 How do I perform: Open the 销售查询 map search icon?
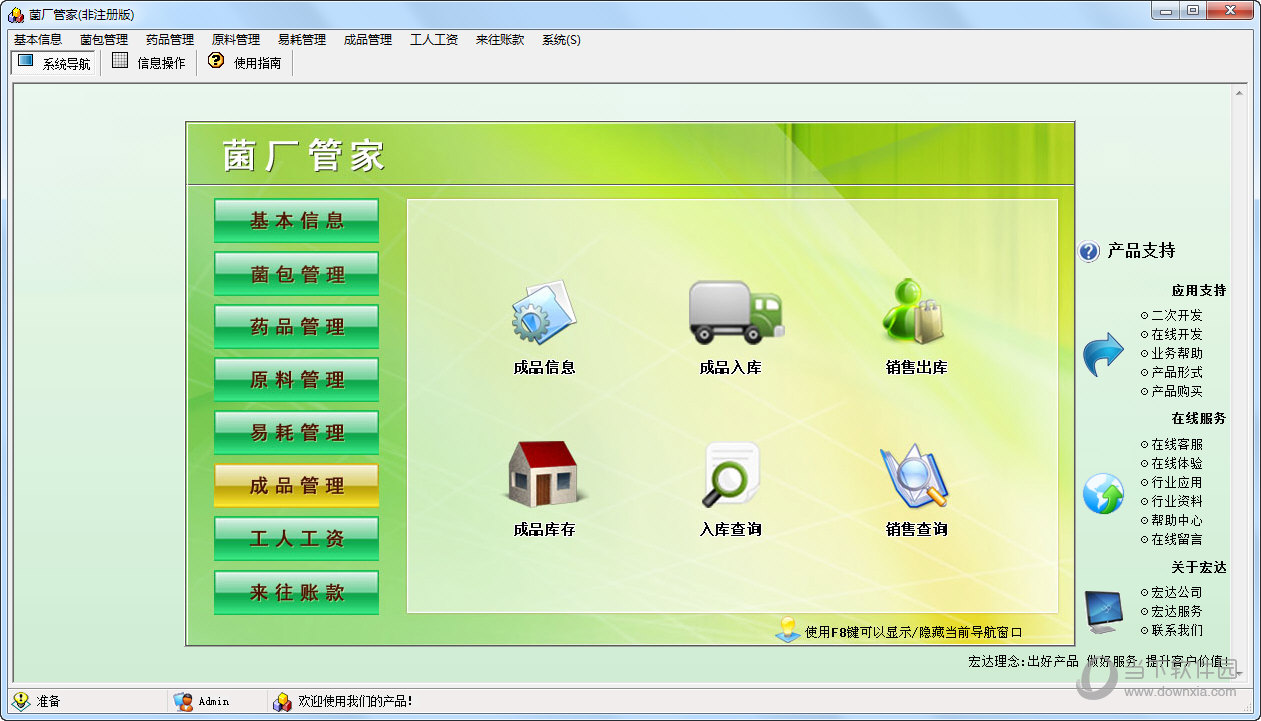click(915, 476)
